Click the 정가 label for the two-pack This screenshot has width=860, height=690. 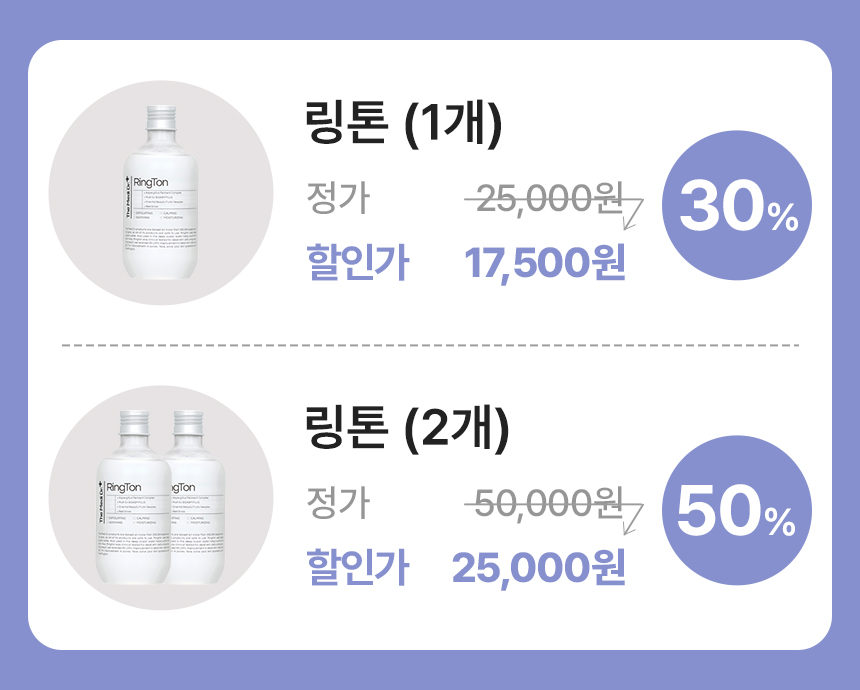[x=337, y=503]
